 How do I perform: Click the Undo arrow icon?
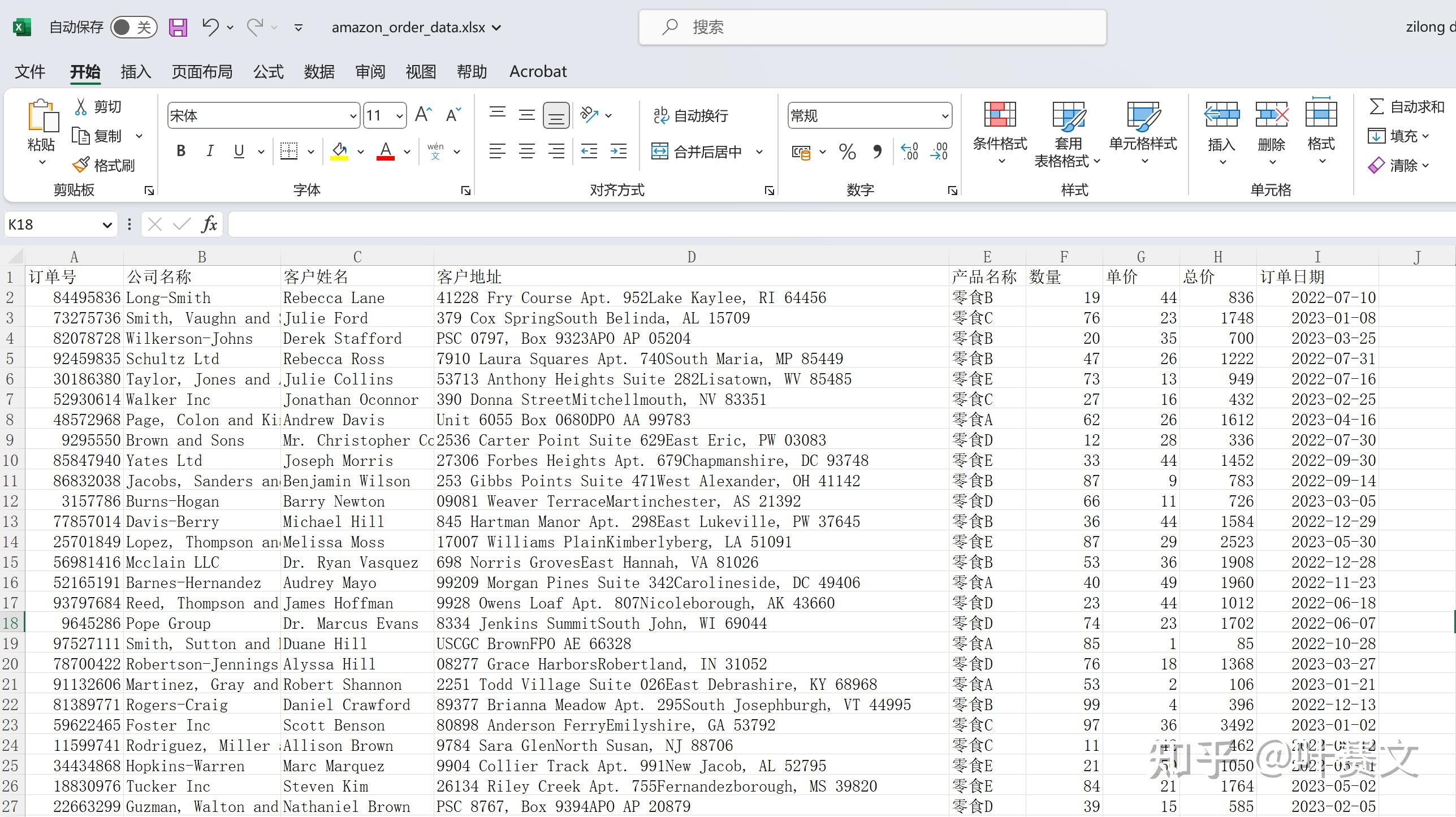[210, 27]
